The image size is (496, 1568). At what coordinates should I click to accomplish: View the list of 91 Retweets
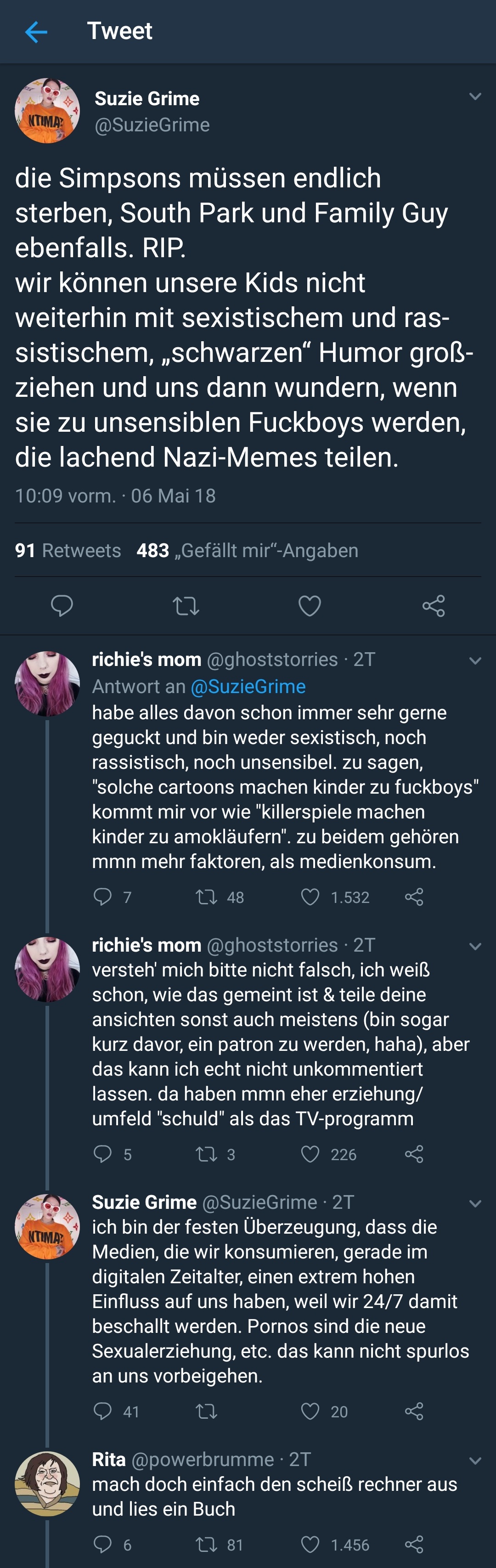coord(68,550)
